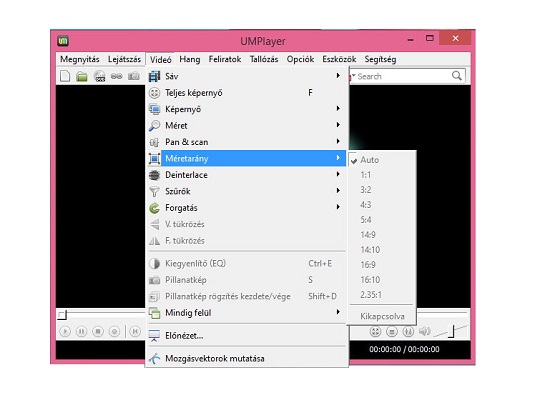The height and width of the screenshot is (395, 550).
Task: Open the Segítség menu
Action: click(x=380, y=59)
